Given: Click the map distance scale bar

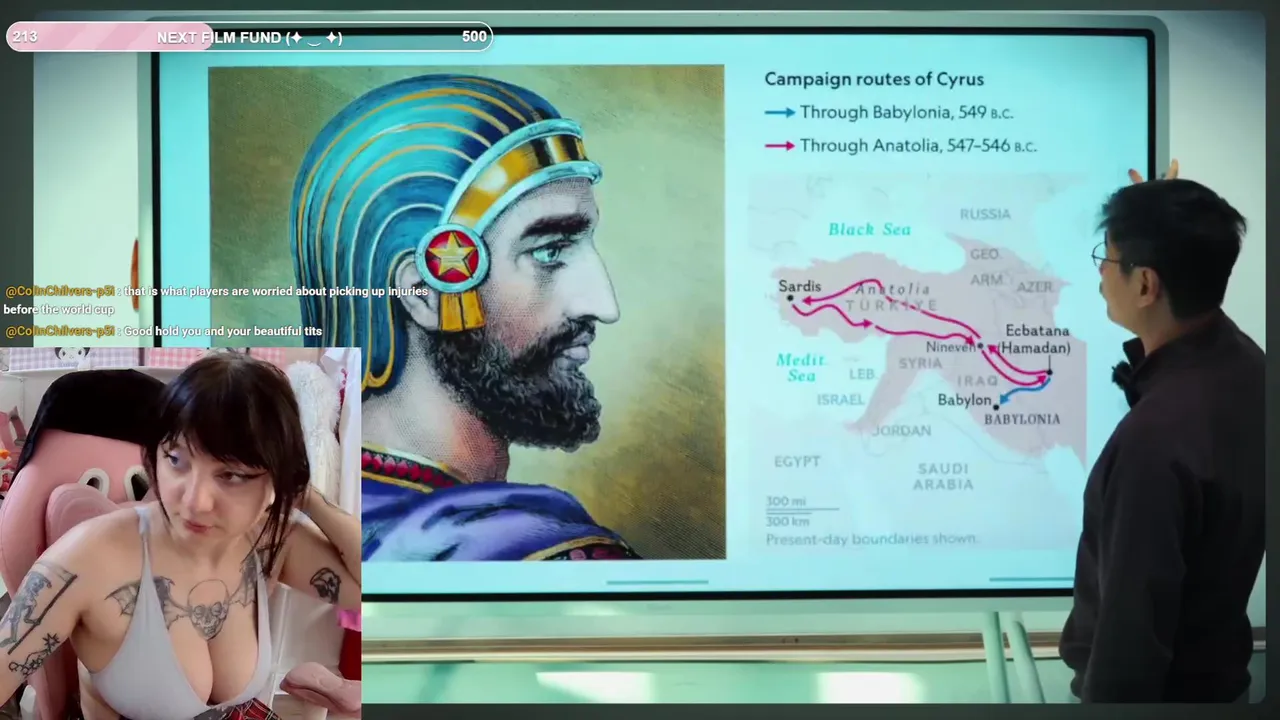Looking at the screenshot, I should (802, 511).
